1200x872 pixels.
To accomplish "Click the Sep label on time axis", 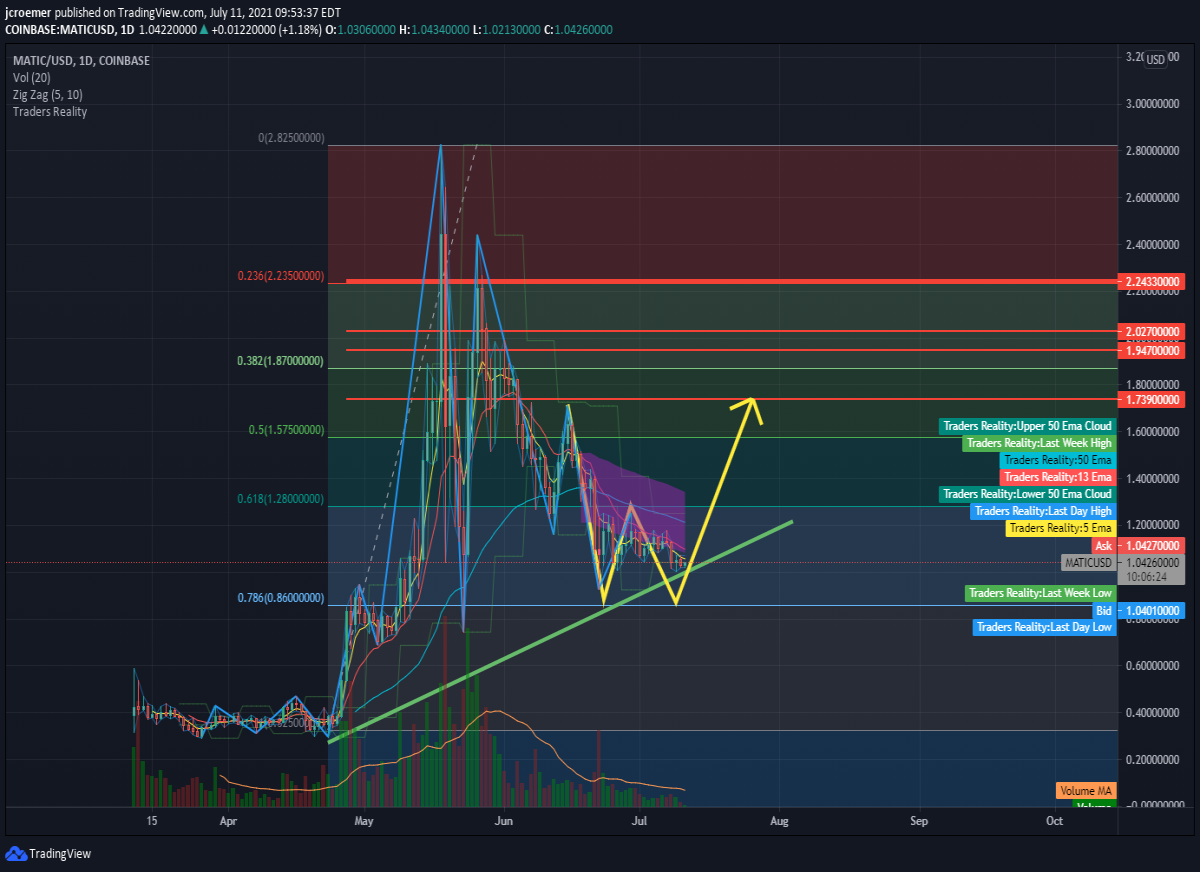I will 919,821.
